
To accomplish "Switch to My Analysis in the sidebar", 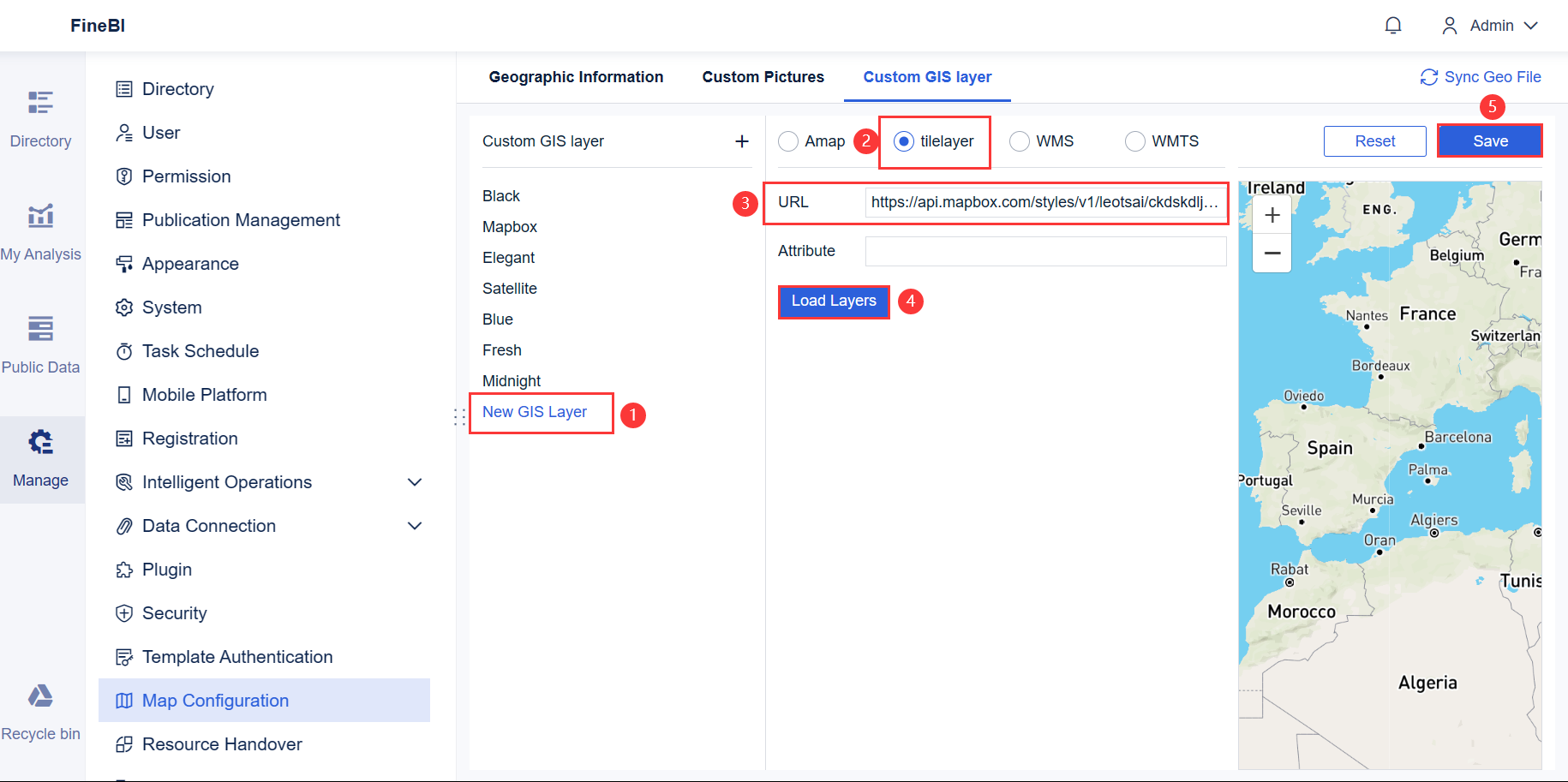I will click(x=40, y=231).
